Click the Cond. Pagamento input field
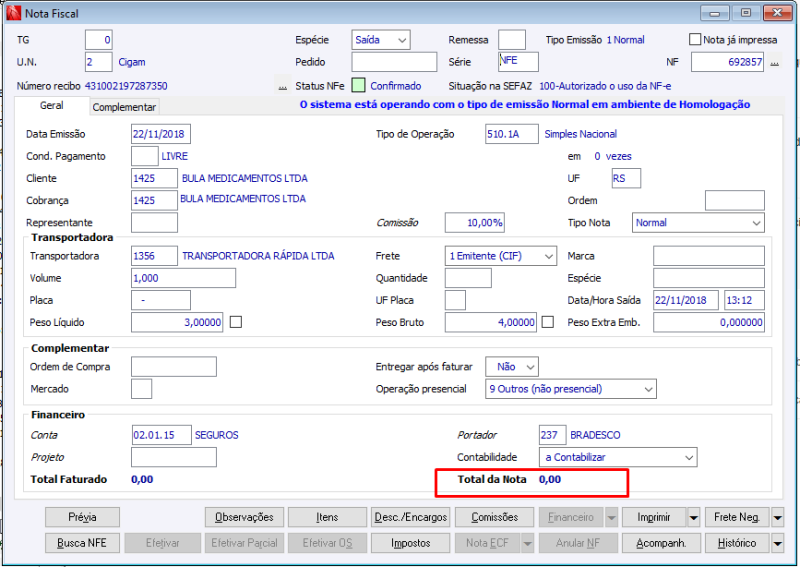 click(144, 156)
